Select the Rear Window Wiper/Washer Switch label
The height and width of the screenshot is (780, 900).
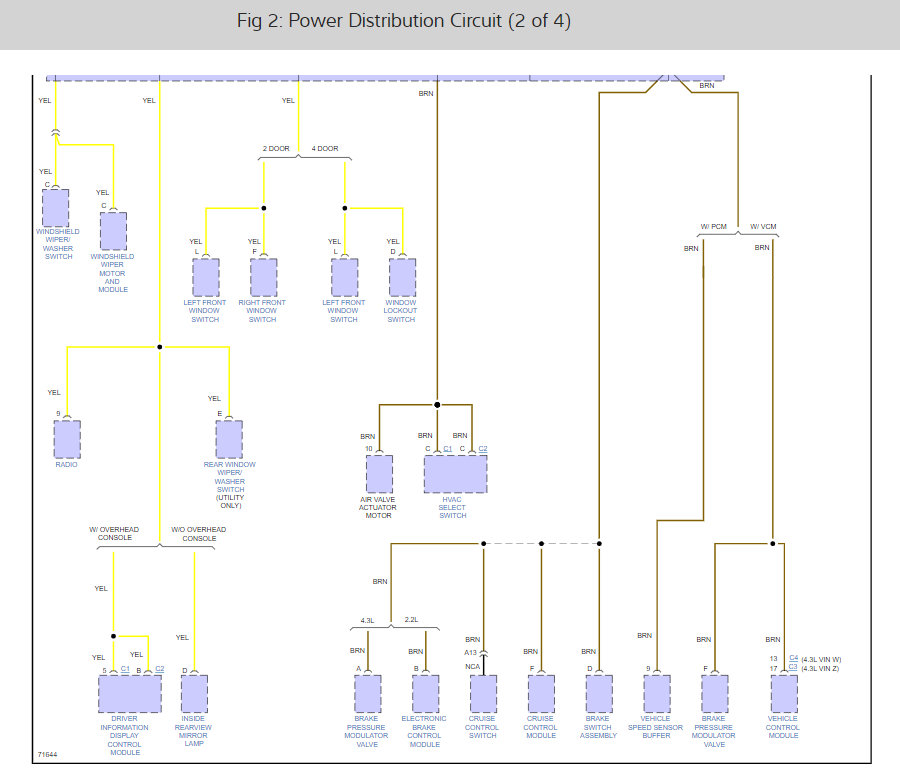pyautogui.click(x=230, y=477)
